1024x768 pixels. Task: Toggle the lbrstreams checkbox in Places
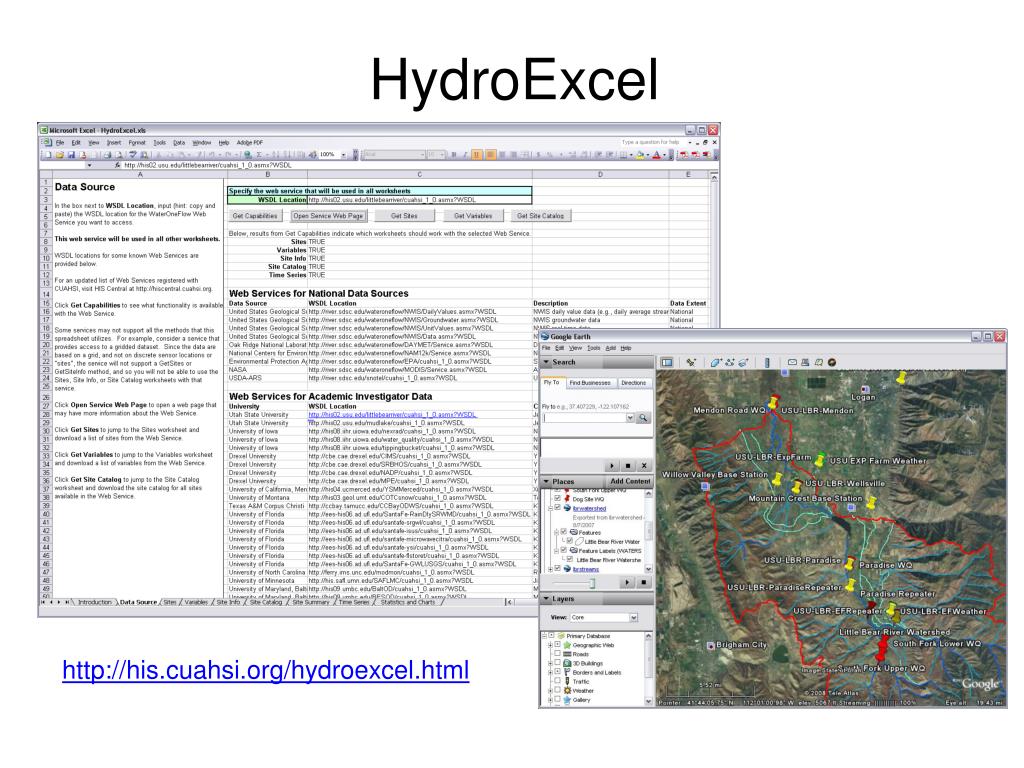click(x=558, y=569)
